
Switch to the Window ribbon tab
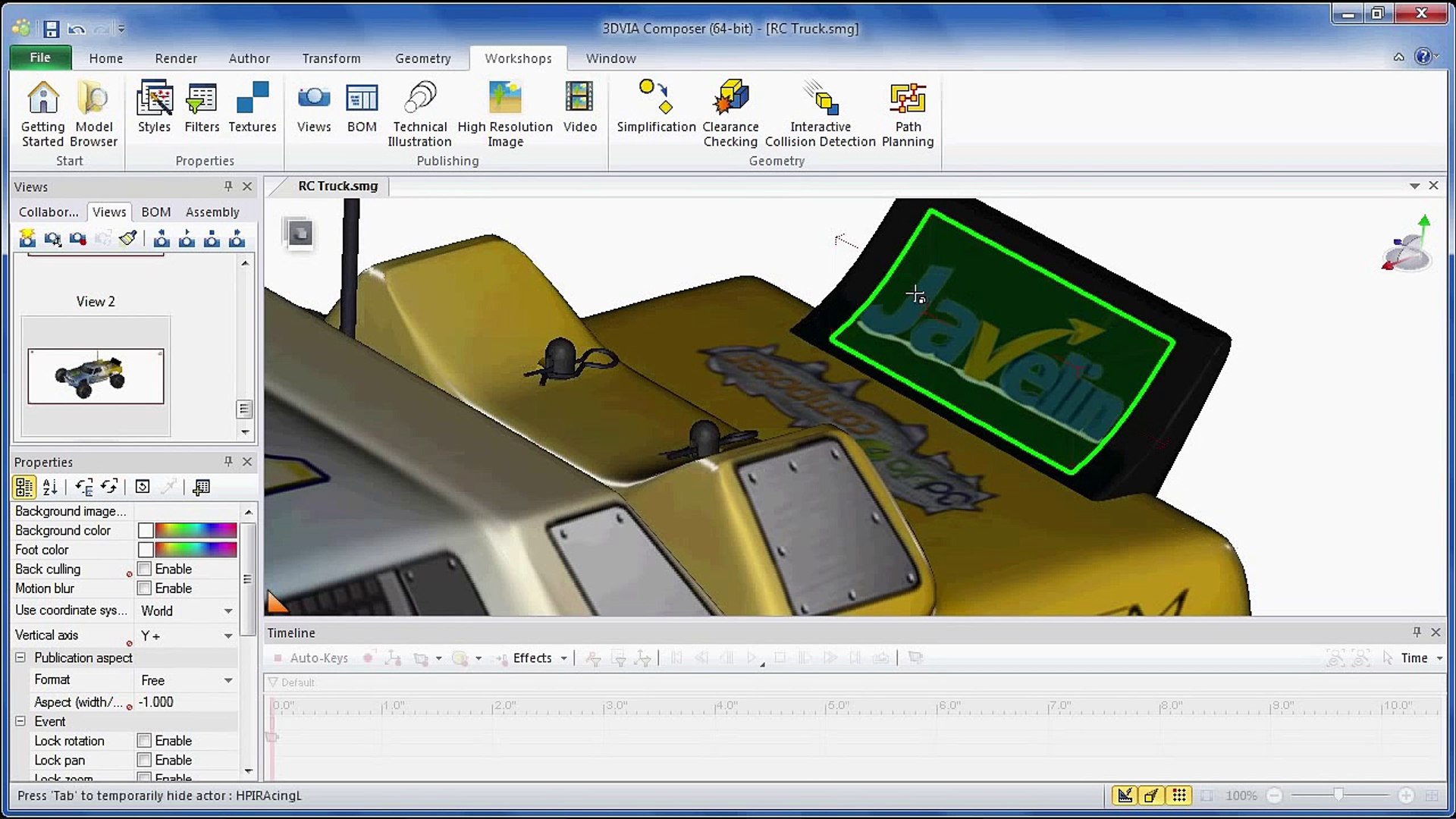[x=610, y=58]
